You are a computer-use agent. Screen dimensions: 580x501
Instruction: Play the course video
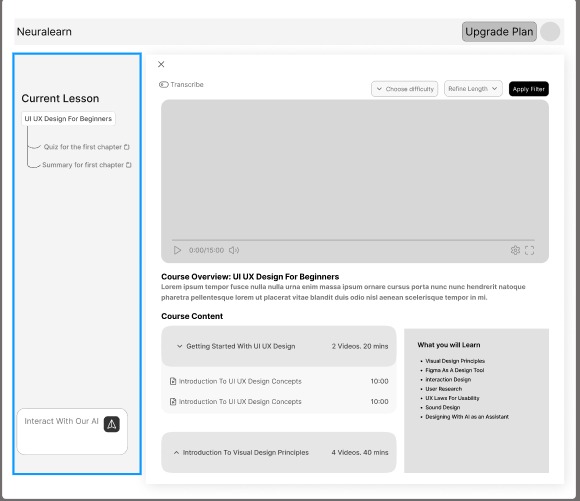coord(177,250)
